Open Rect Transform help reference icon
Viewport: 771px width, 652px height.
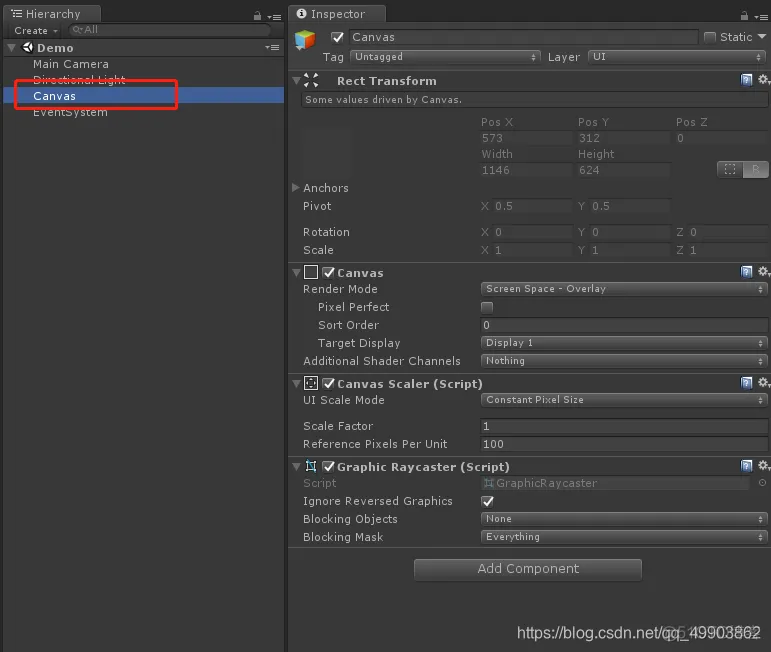(x=746, y=80)
